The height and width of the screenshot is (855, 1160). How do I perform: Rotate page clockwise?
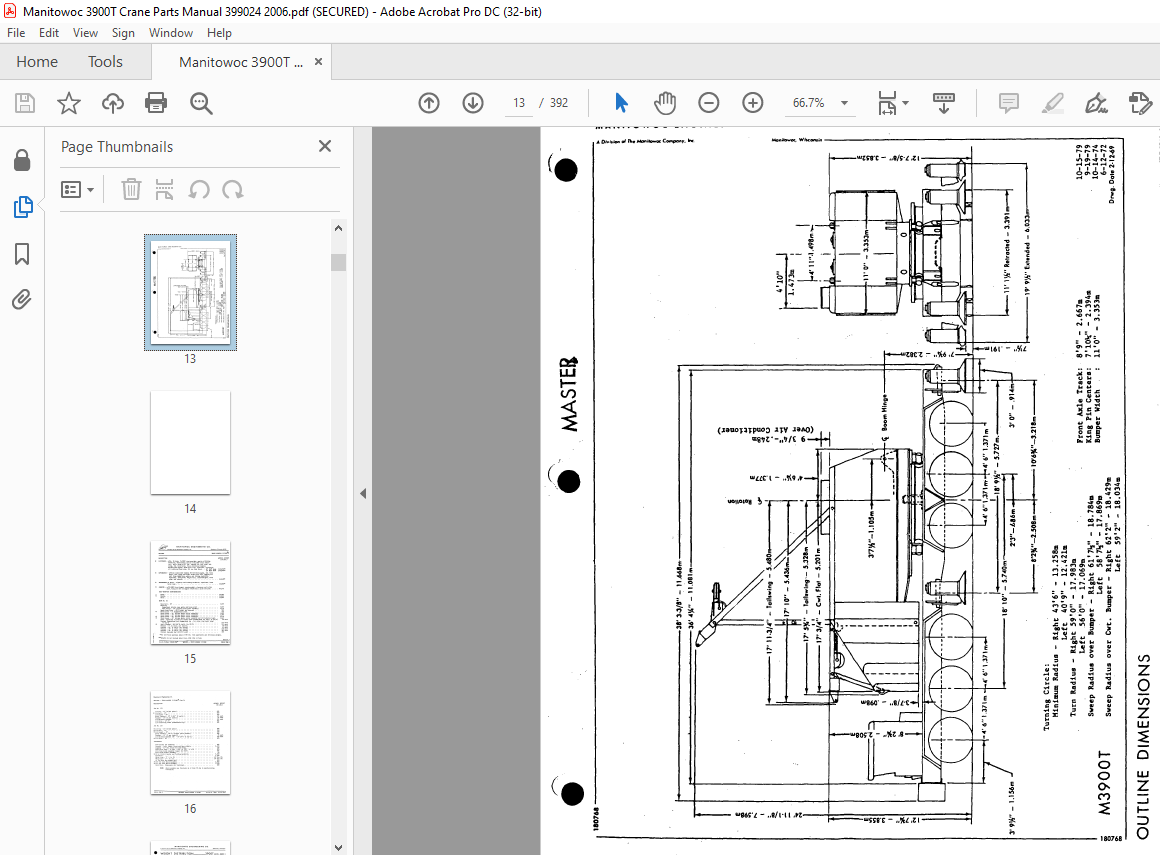tap(233, 190)
